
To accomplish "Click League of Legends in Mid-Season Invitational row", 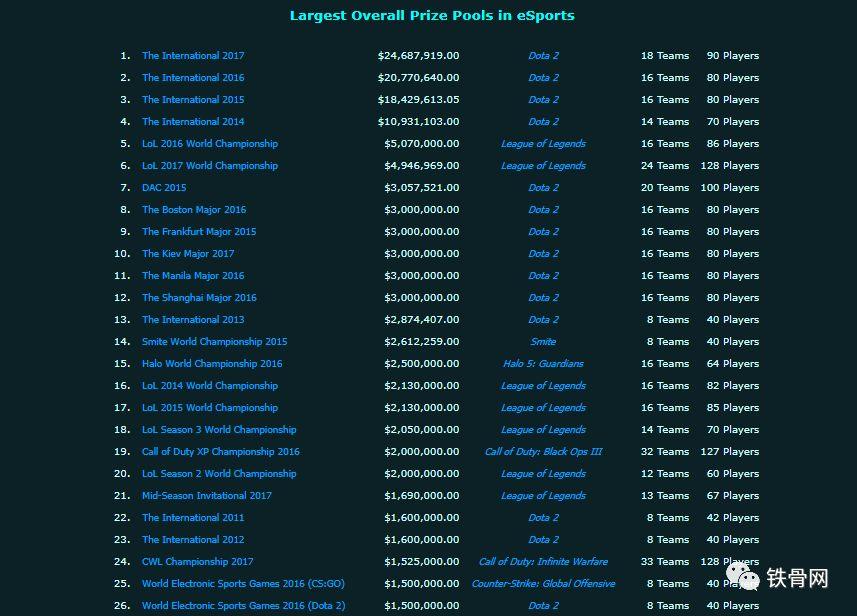I will click(x=543, y=496).
